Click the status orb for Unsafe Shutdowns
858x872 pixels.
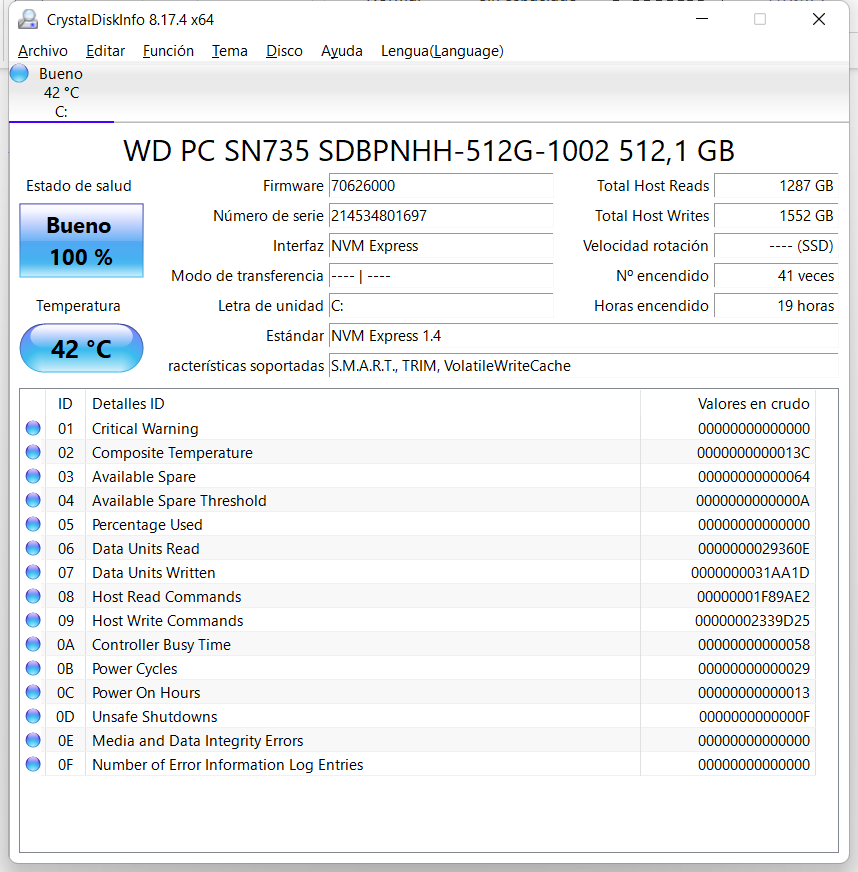click(33, 716)
